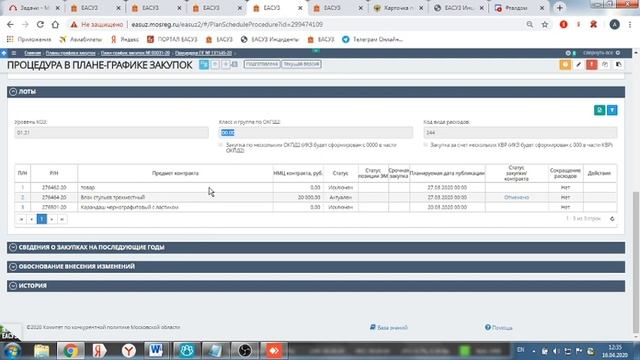The width and height of the screenshot is (640, 360).
Task: Click the Текущая версия button
Action: click(301, 64)
